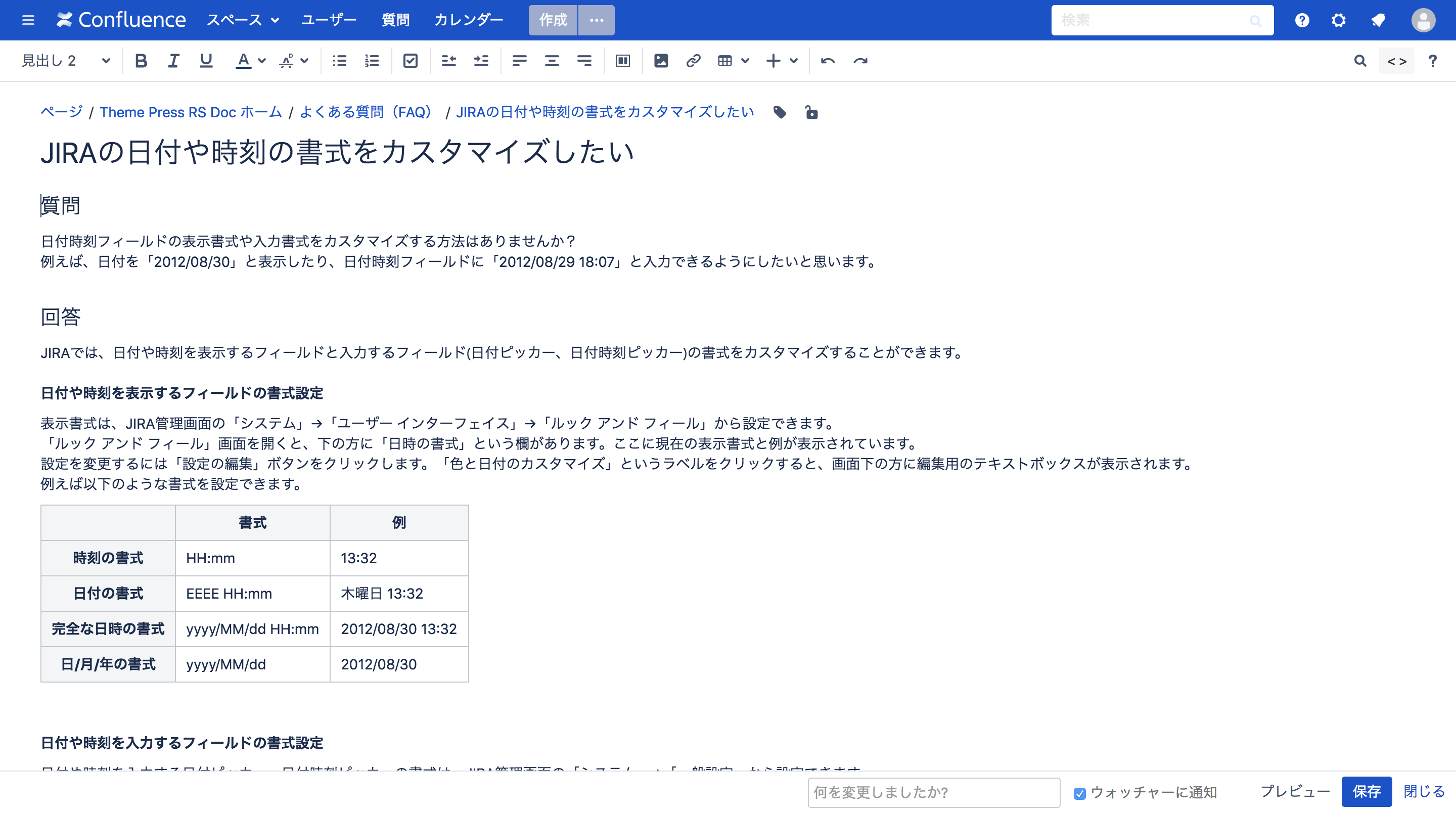Click the 作成 create button
The height and width of the screenshot is (813, 1456).
coord(553,20)
